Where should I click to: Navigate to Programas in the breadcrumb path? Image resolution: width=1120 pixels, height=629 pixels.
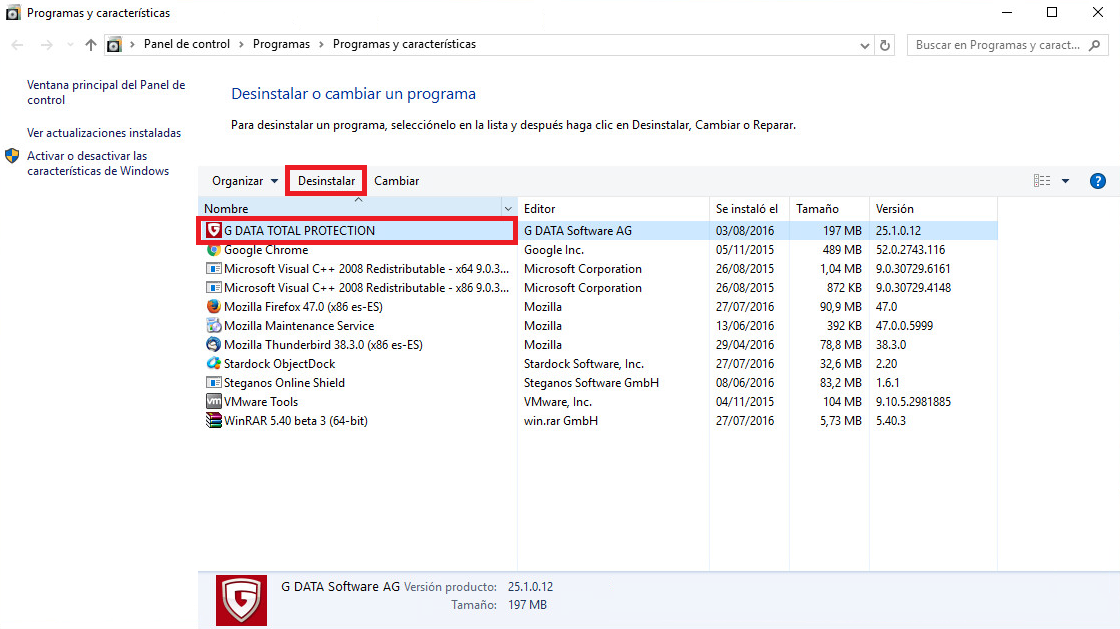[281, 44]
